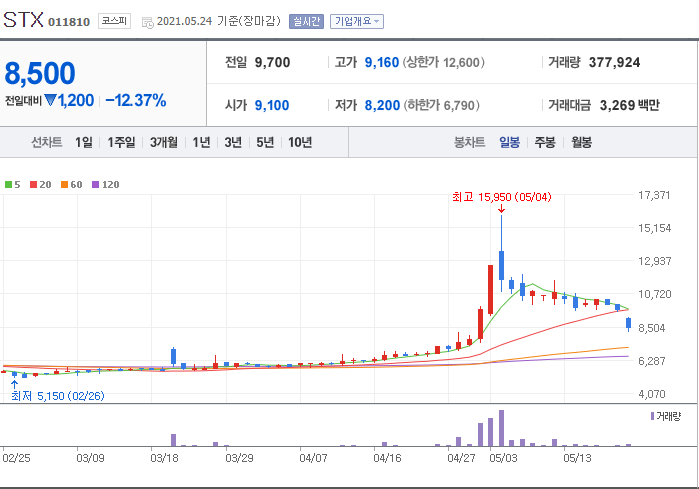Click the 상한가 12,600 upper limit text
699x489 pixels.
pyautogui.click(x=444, y=62)
